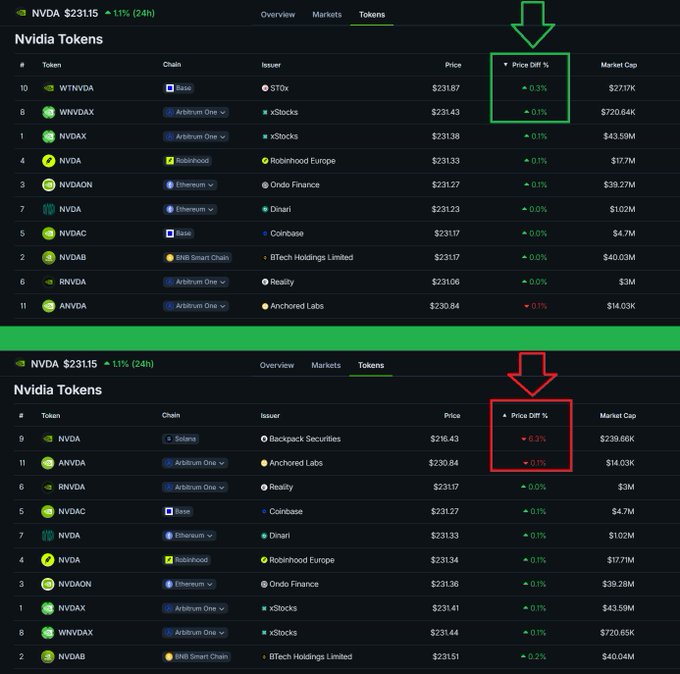Click NVDAX token icon in $231.41 row
680x674 pixels.
(48, 608)
